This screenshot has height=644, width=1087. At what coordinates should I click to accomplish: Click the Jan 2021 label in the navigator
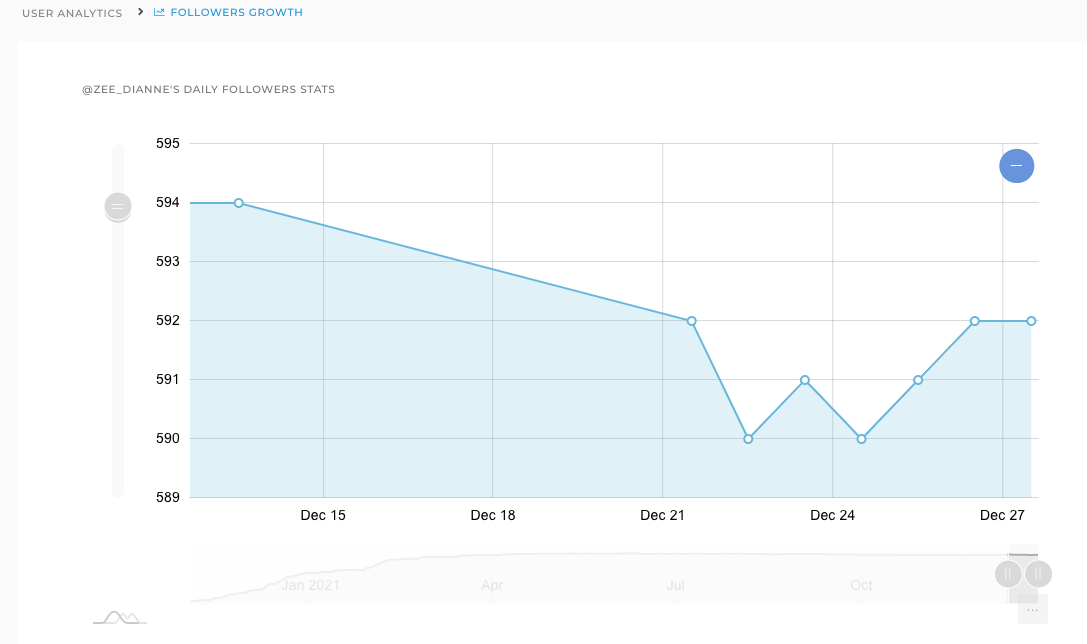(310, 585)
